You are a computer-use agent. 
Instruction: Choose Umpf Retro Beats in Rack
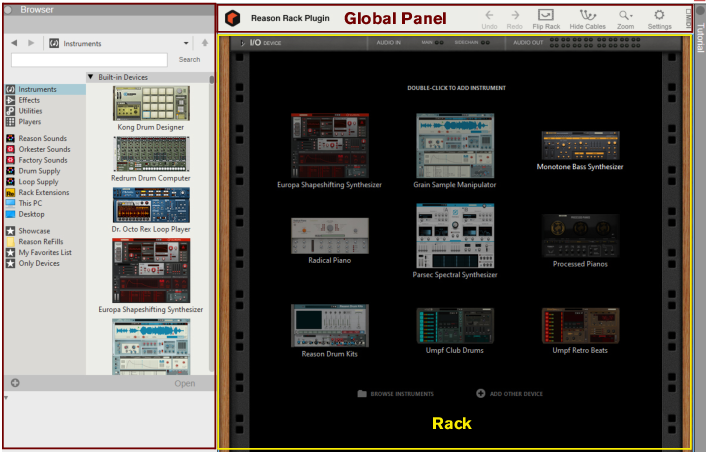click(580, 331)
